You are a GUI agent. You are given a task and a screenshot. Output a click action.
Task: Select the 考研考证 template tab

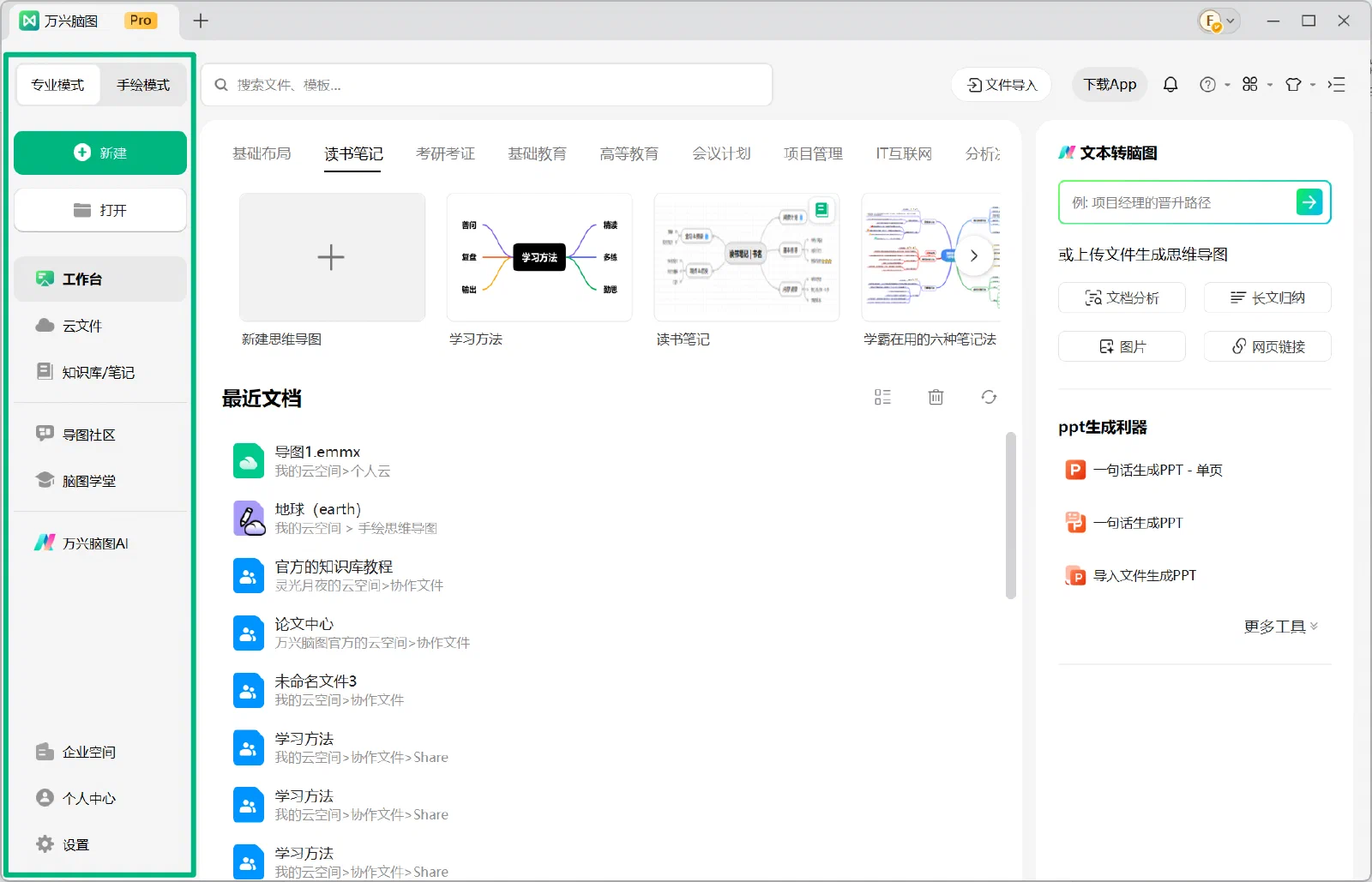445,153
